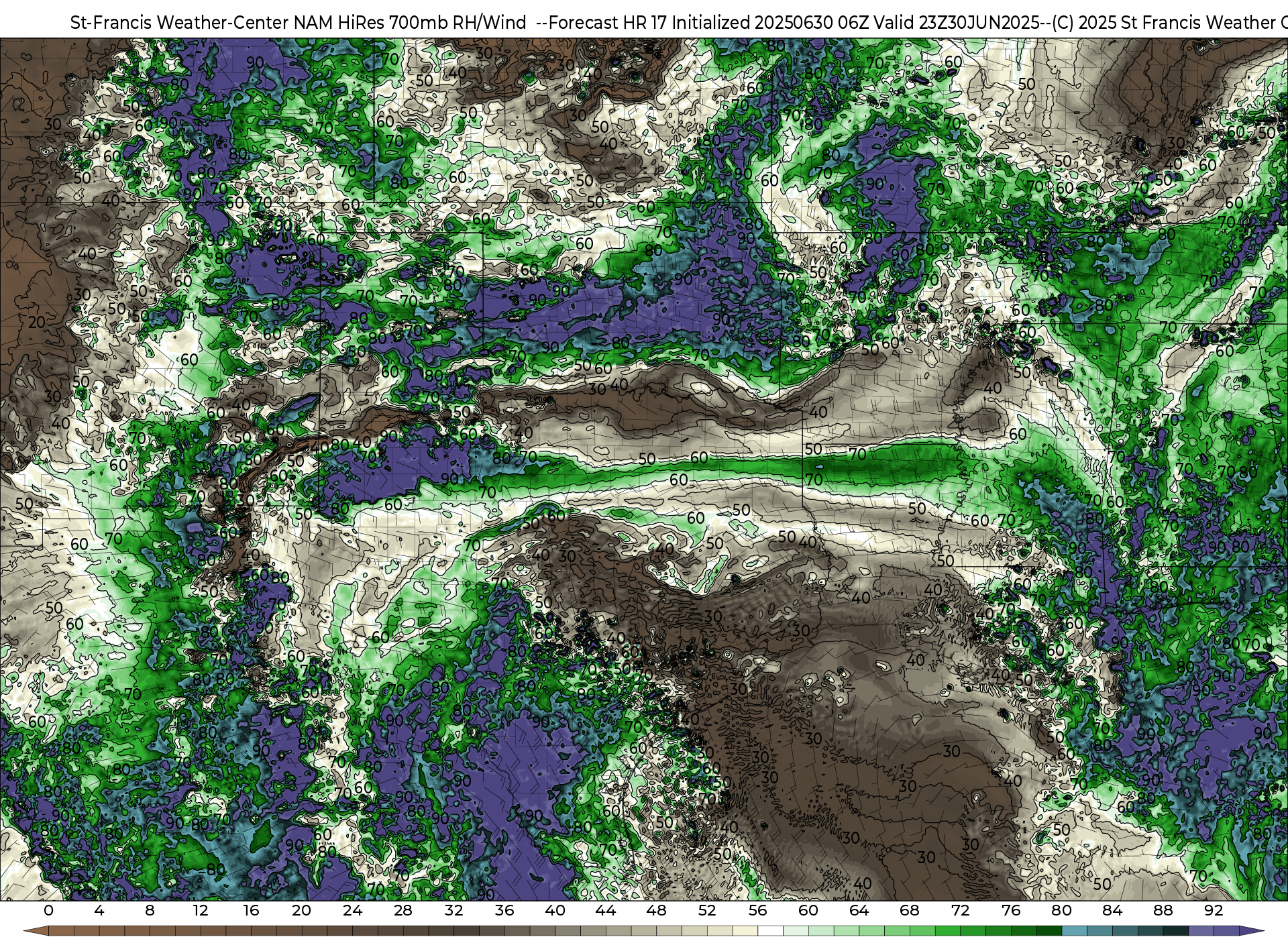Click the "(C) 2025 St Francis Weather" copyright text
Screen dimensions: 1288x939
pyautogui.click(x=1165, y=22)
